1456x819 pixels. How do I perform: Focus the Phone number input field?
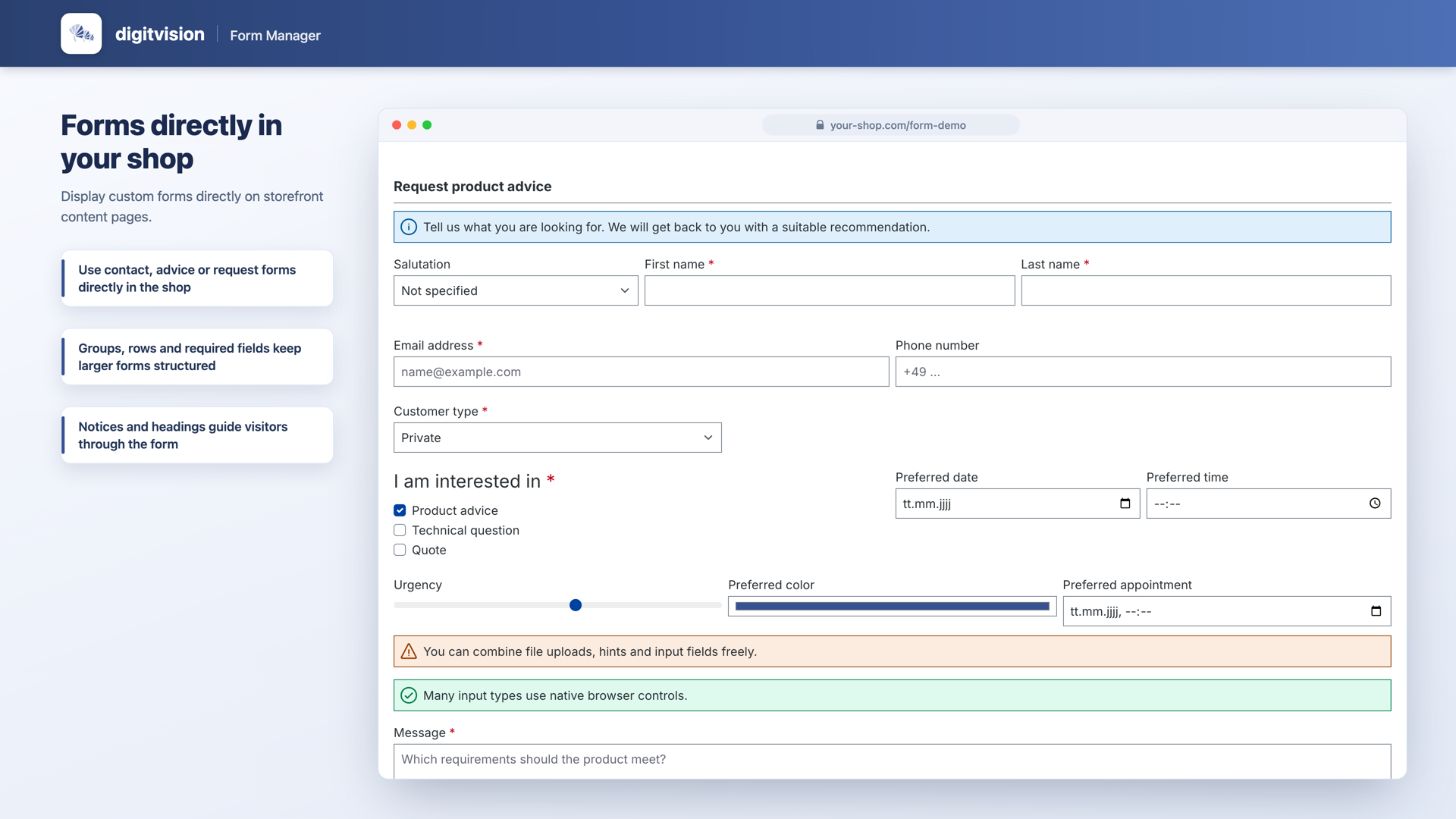(x=1143, y=372)
